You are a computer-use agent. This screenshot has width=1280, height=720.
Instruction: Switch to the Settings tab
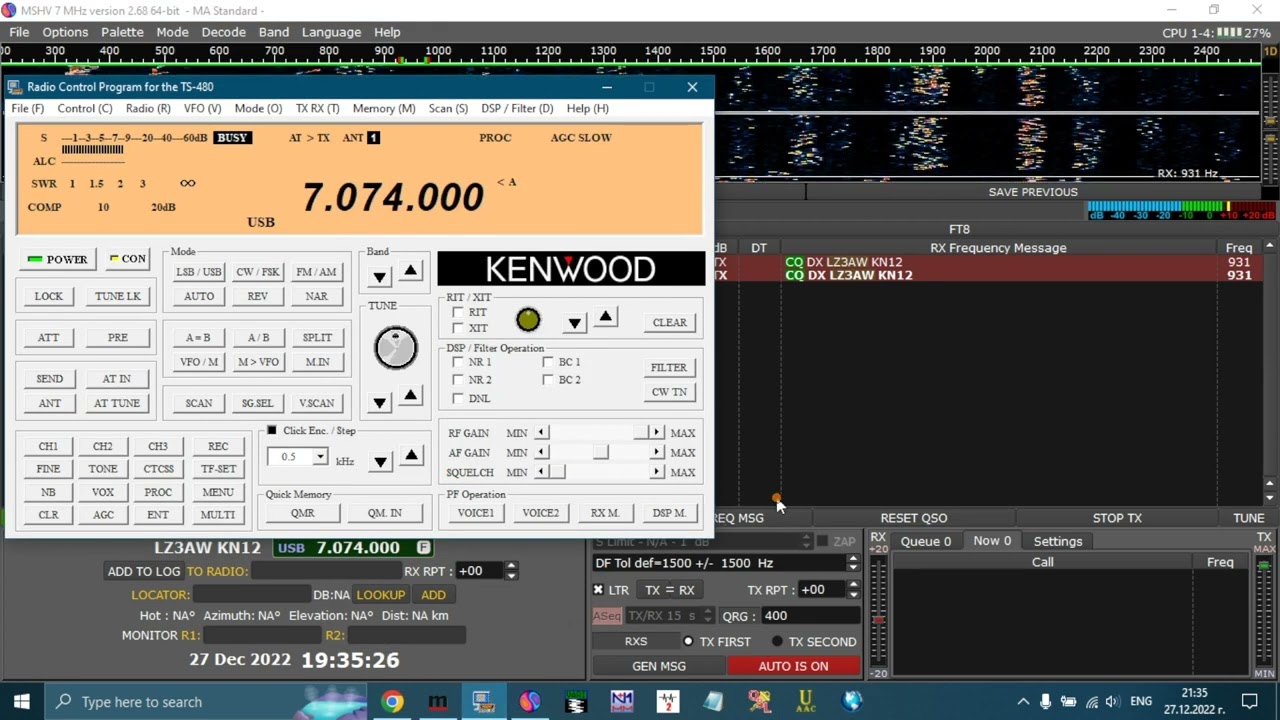click(1057, 541)
